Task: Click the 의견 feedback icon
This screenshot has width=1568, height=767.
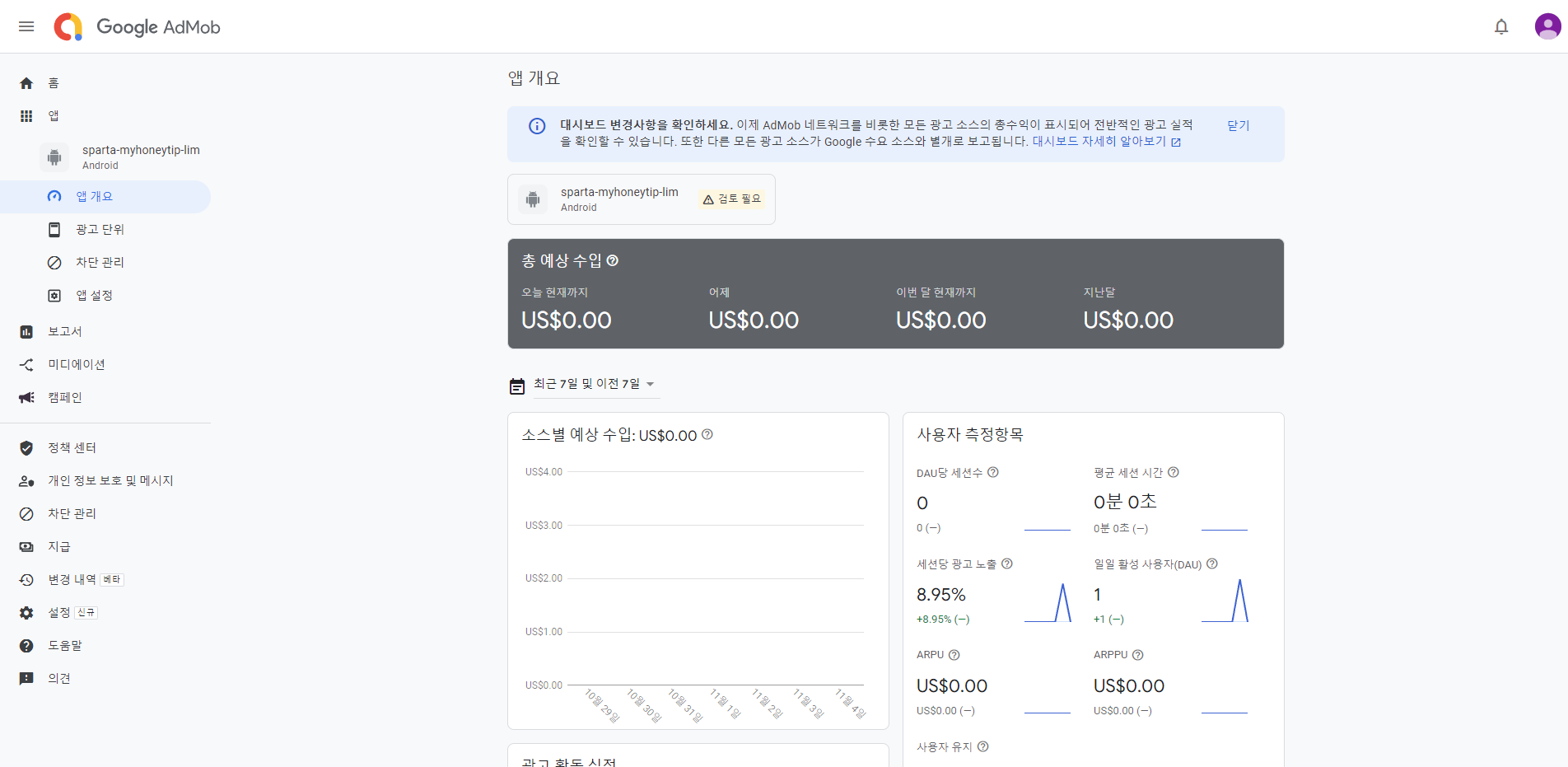Action: (x=26, y=679)
